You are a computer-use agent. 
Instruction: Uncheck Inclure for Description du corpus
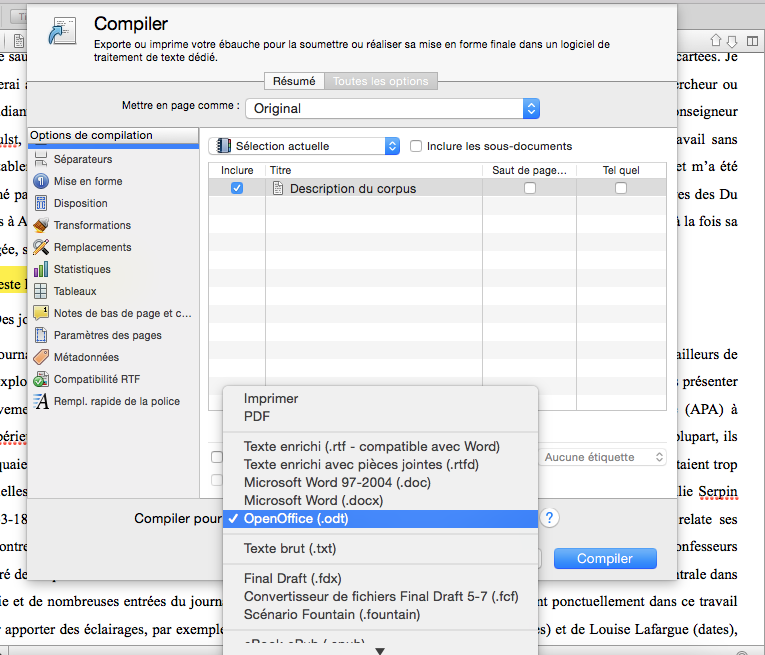tap(237, 188)
